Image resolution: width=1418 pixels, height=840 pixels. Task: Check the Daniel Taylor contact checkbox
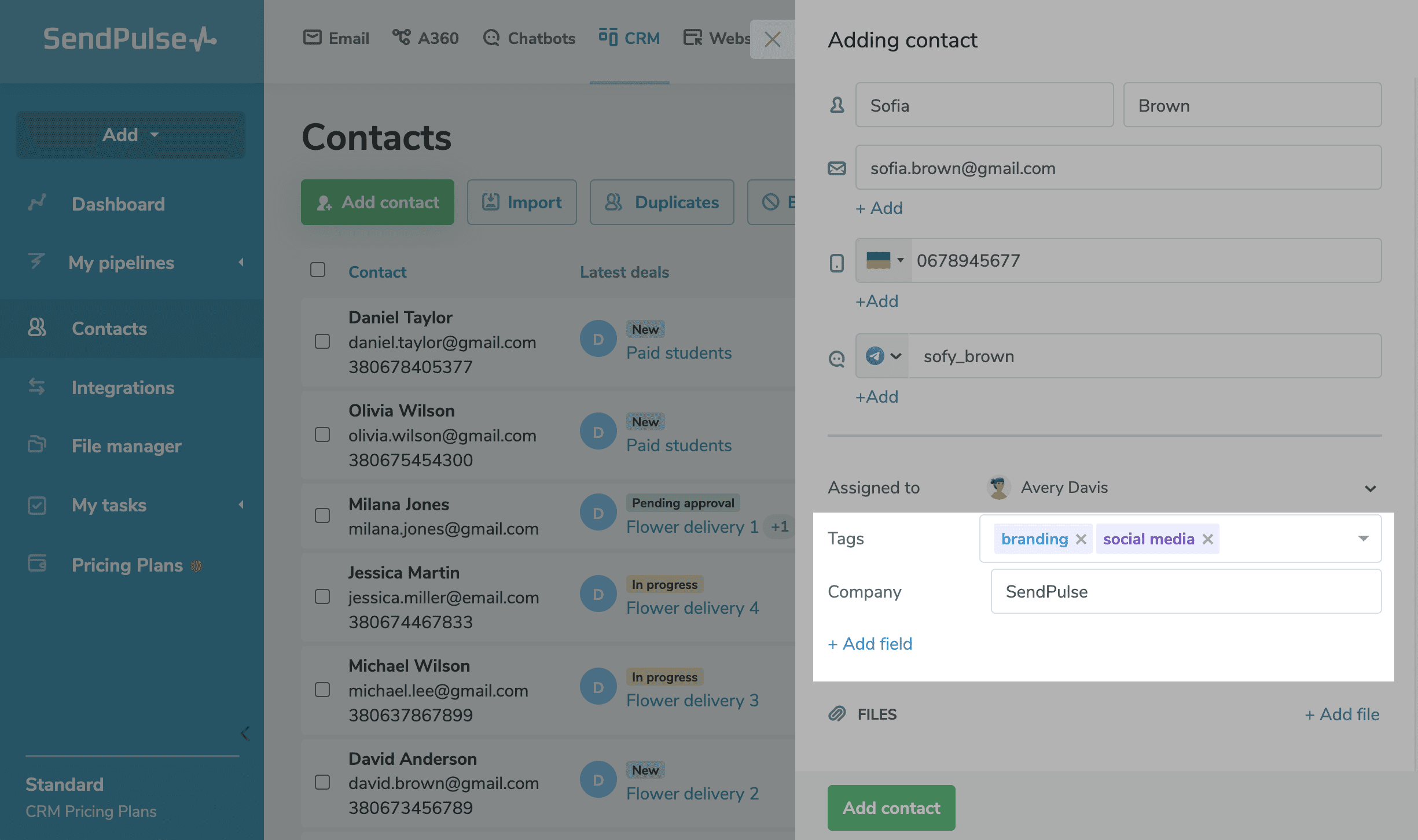click(x=322, y=341)
